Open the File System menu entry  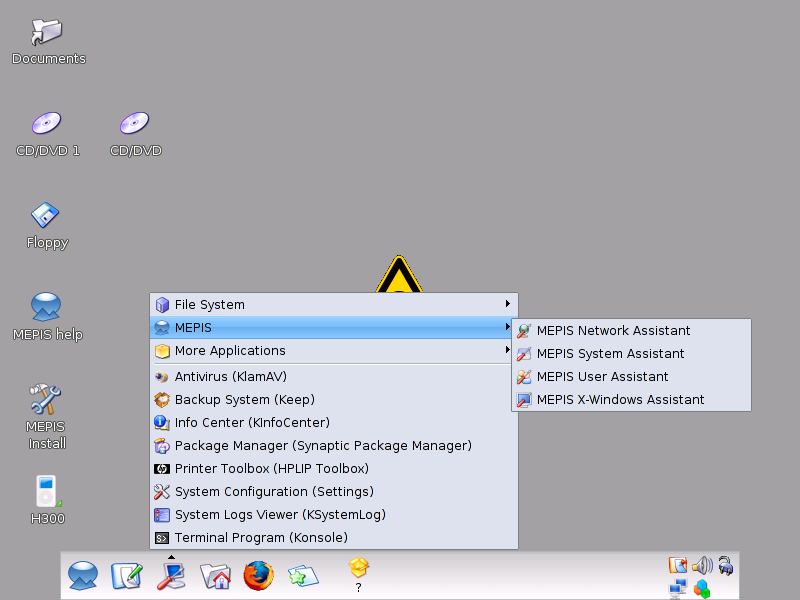click(x=334, y=305)
